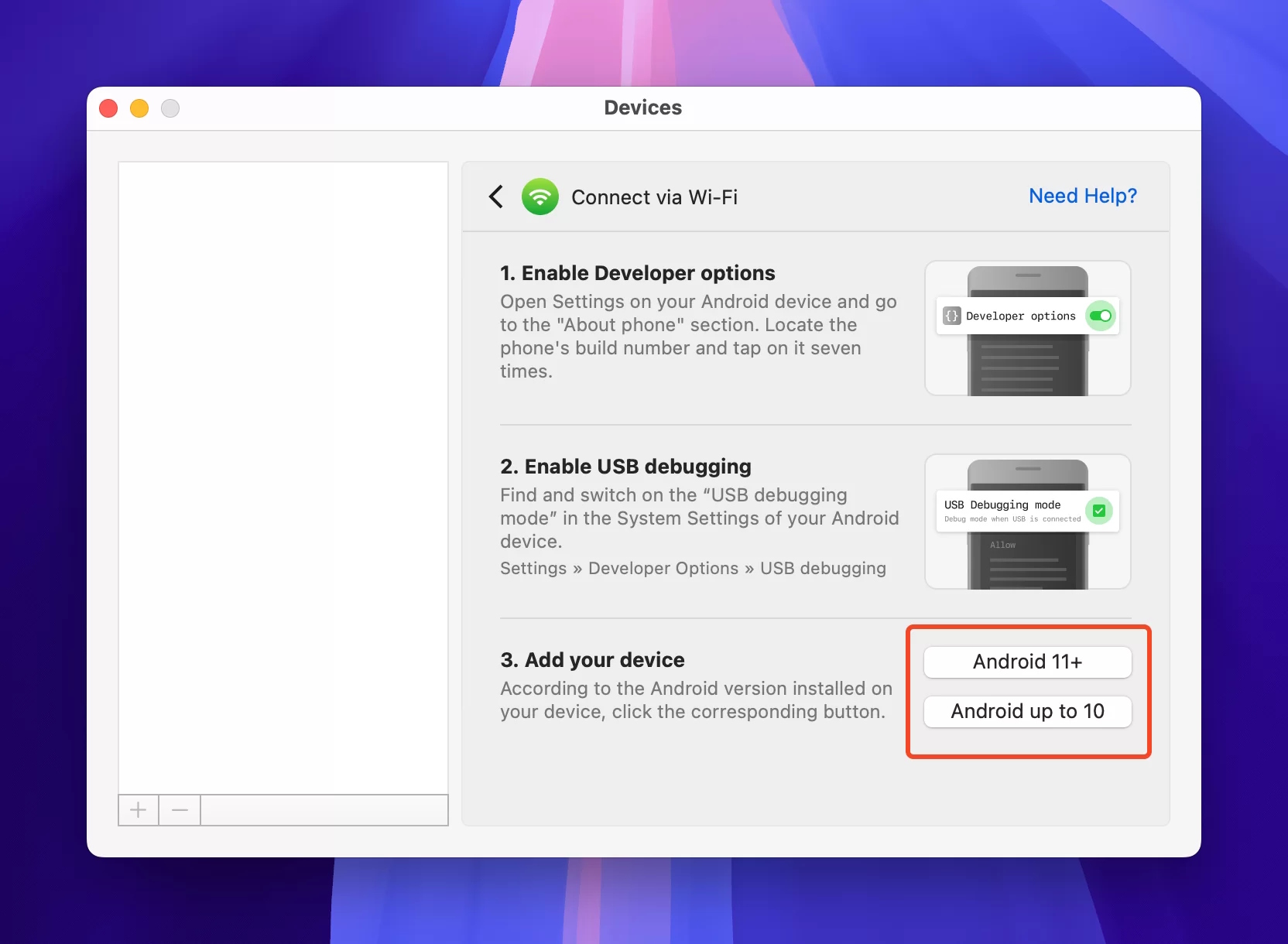Click Allow text in USB debugging illustration

[1002, 545]
